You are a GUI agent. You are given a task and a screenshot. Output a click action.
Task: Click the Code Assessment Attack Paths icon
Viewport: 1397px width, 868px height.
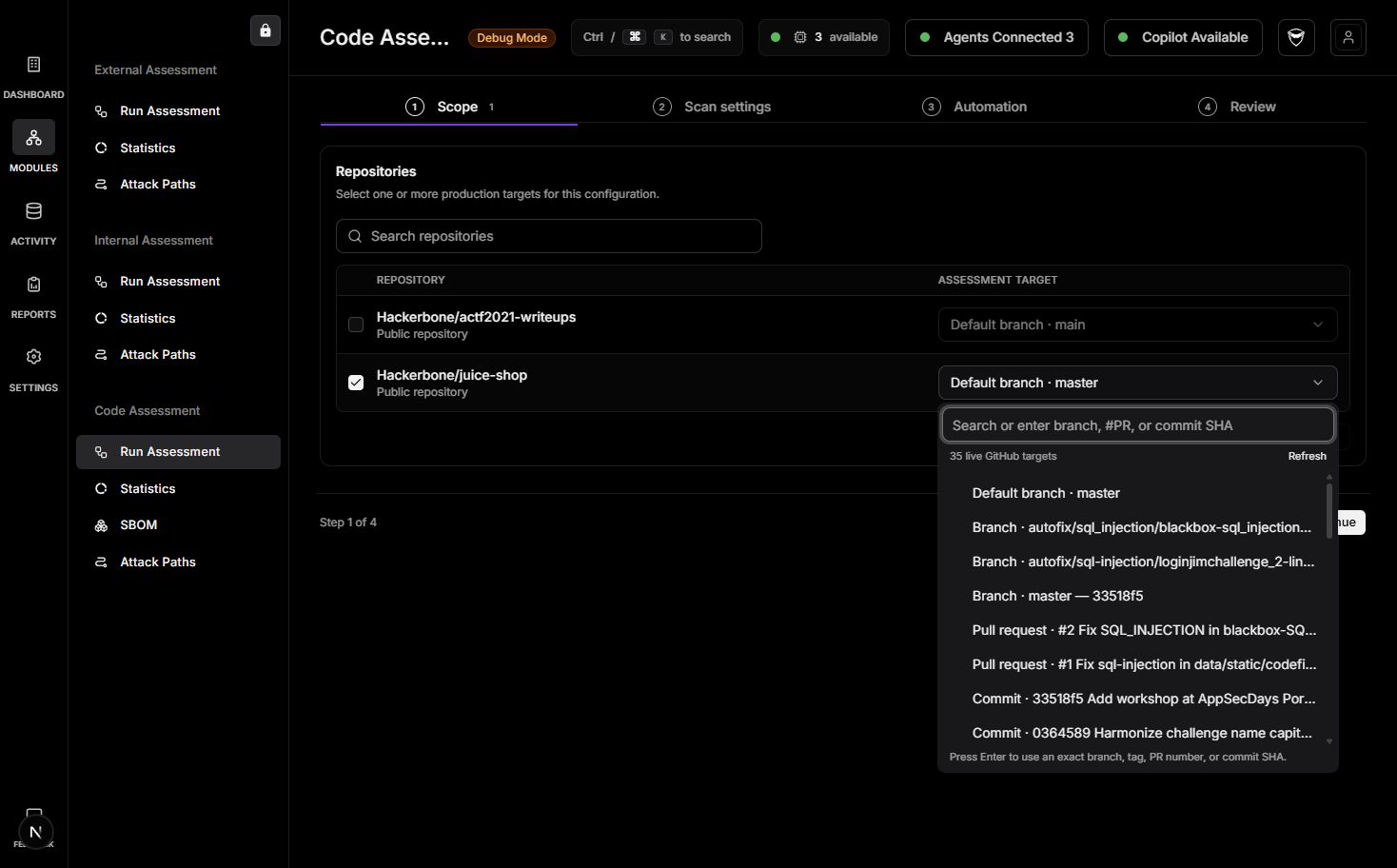click(101, 562)
